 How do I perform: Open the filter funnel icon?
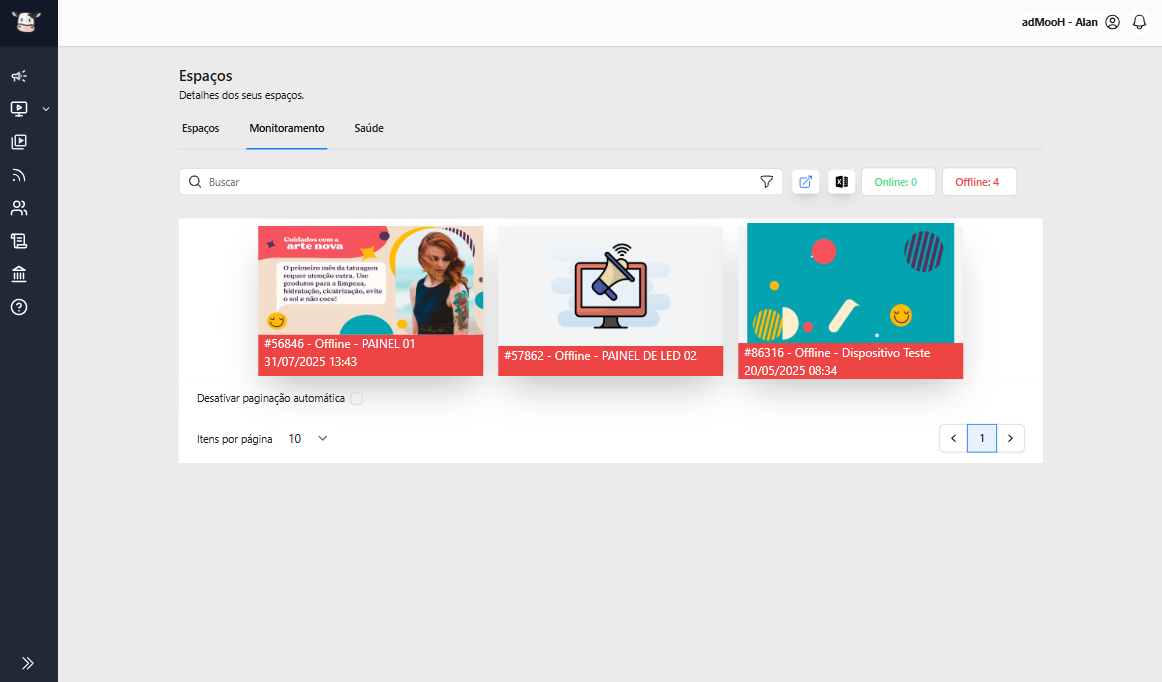[x=767, y=182]
